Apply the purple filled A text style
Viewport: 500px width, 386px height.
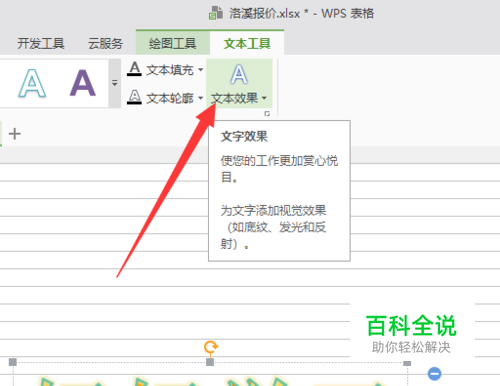tap(83, 83)
